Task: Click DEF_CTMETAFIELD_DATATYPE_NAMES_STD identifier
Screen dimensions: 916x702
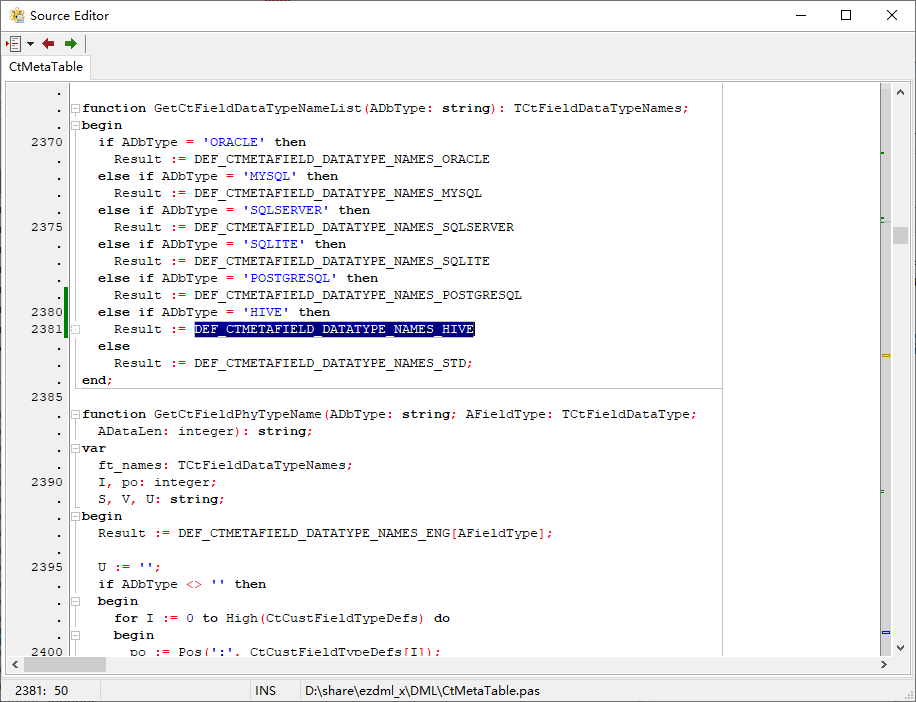Action: (330, 363)
